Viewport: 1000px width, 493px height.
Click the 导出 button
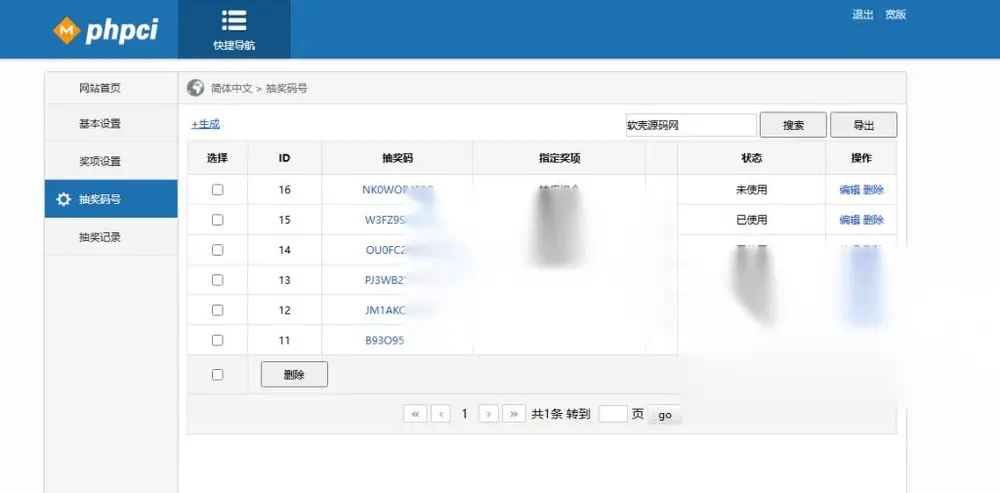864,125
